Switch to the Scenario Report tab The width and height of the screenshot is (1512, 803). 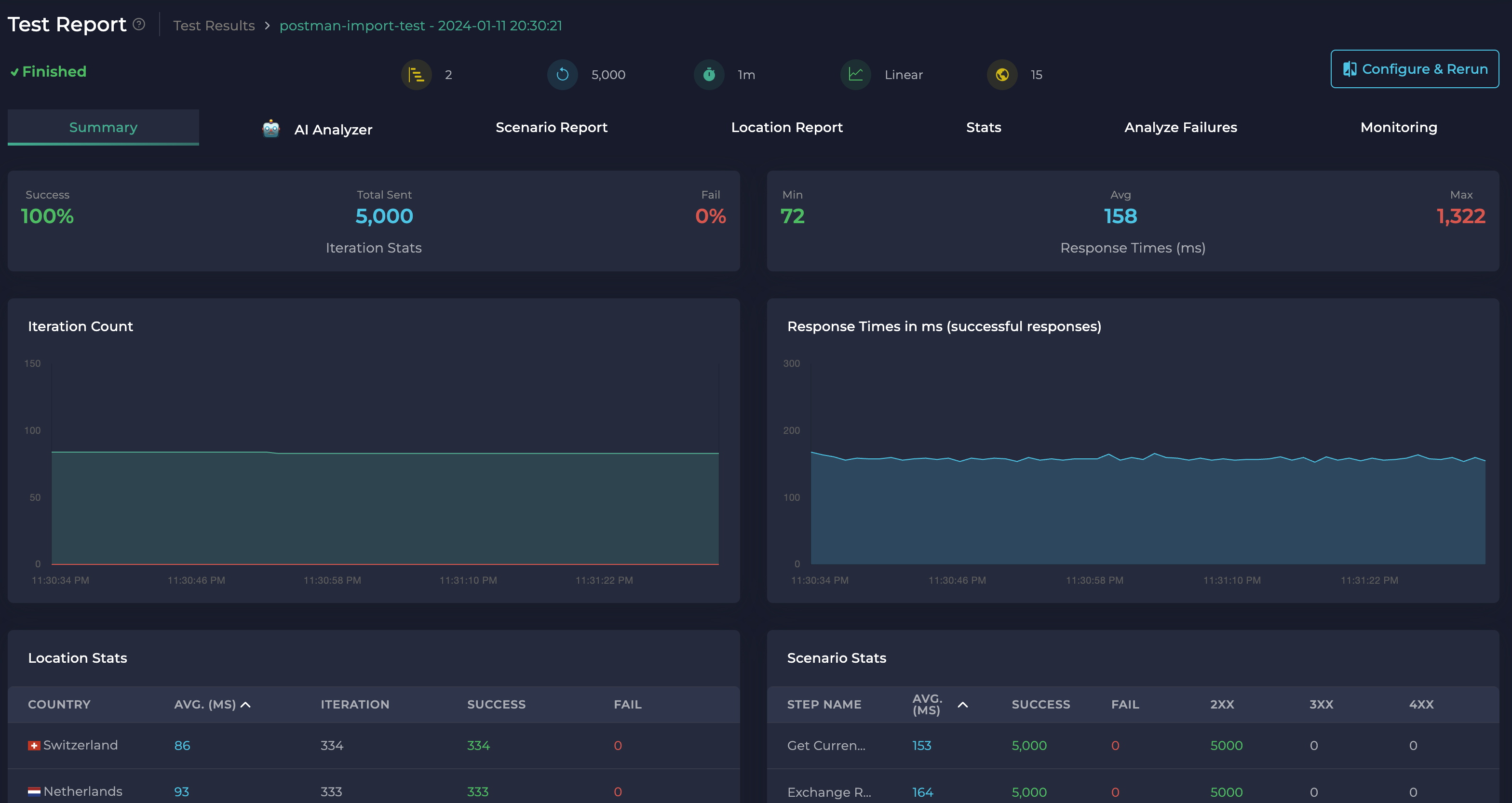click(551, 127)
